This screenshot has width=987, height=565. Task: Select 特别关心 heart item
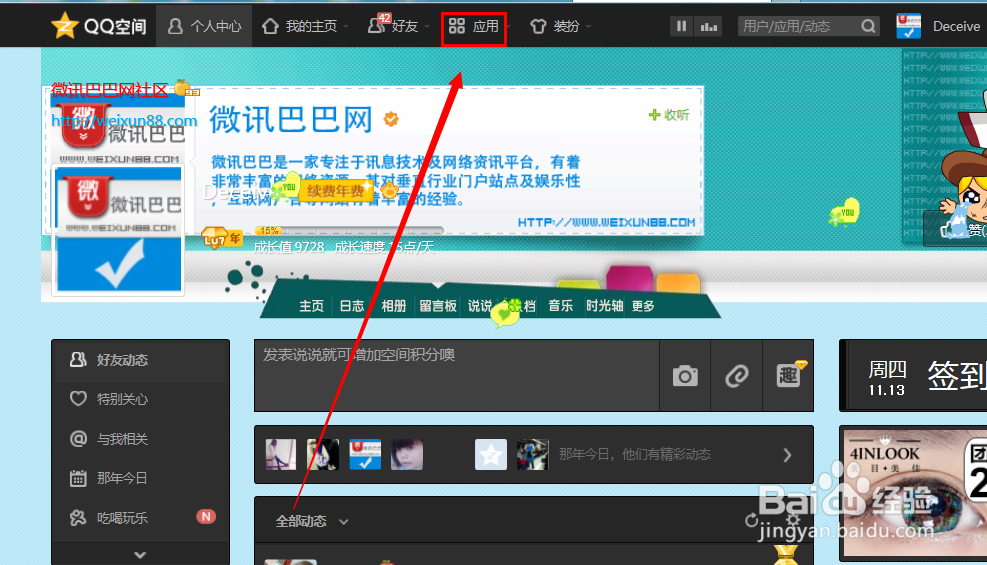pos(140,399)
